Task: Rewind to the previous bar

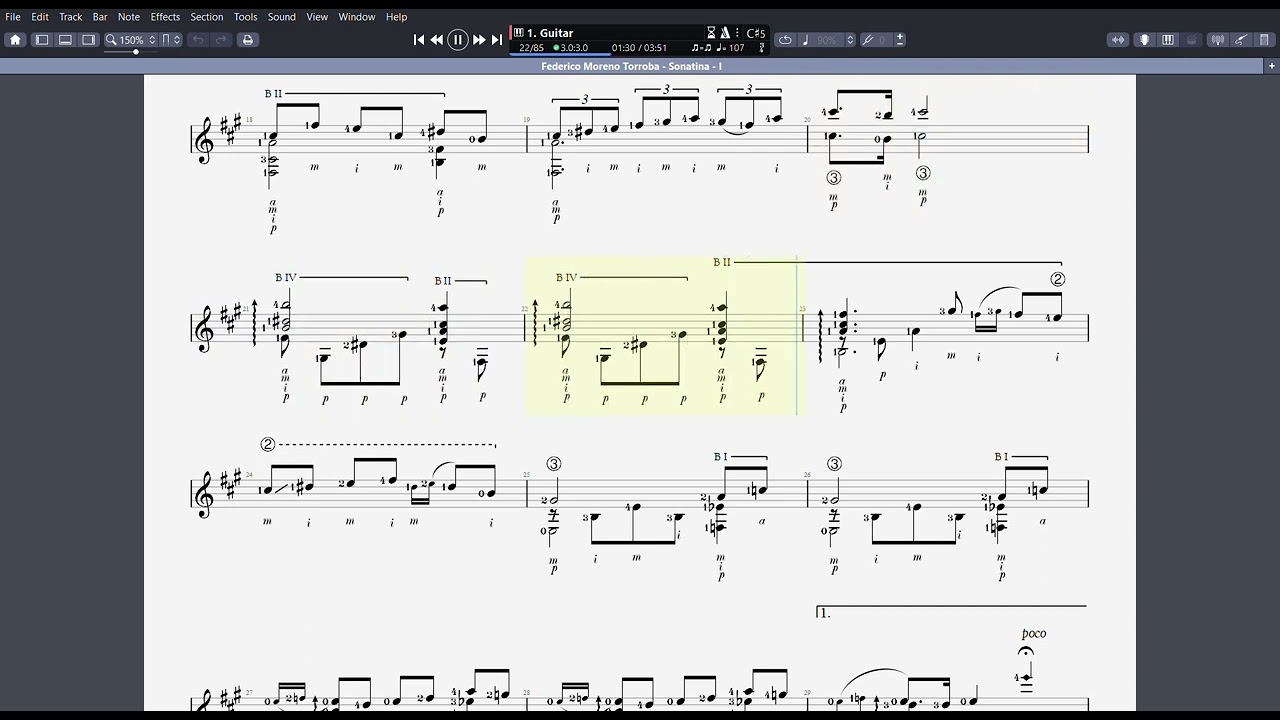Action: 437,40
